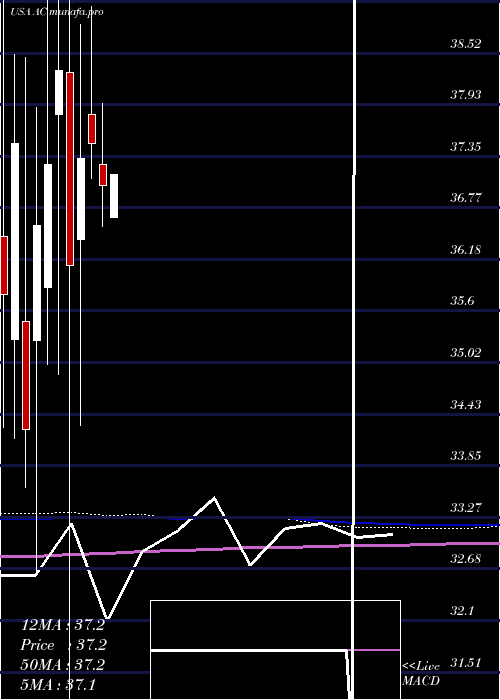Click the 34.43 price axis label
The height and width of the screenshot is (700, 500).
(x=466, y=404)
